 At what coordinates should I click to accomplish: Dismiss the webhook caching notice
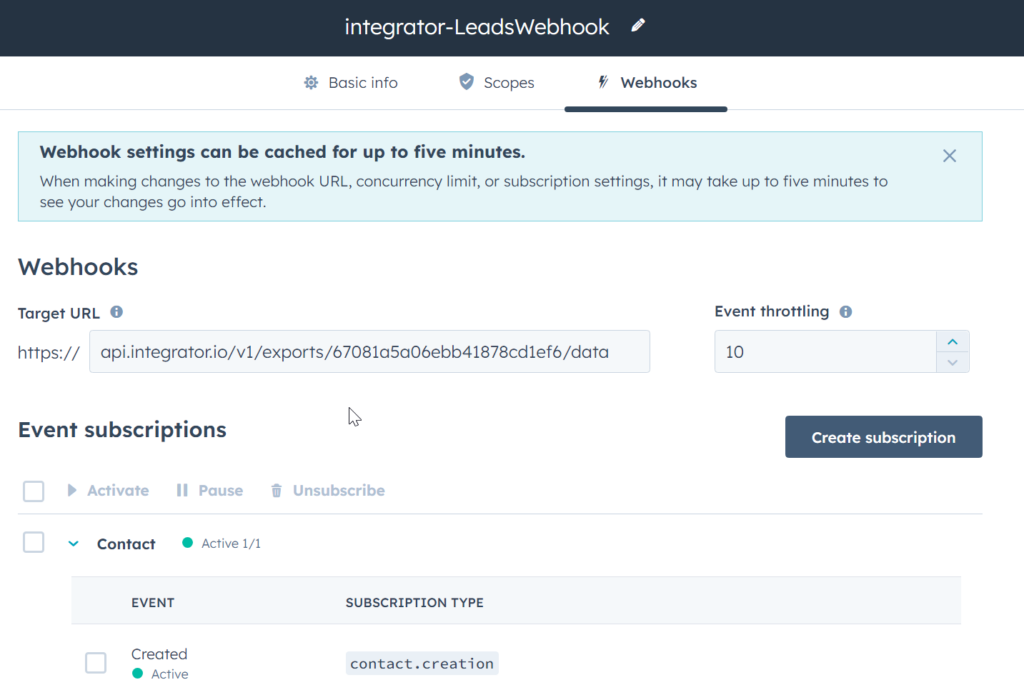949,156
